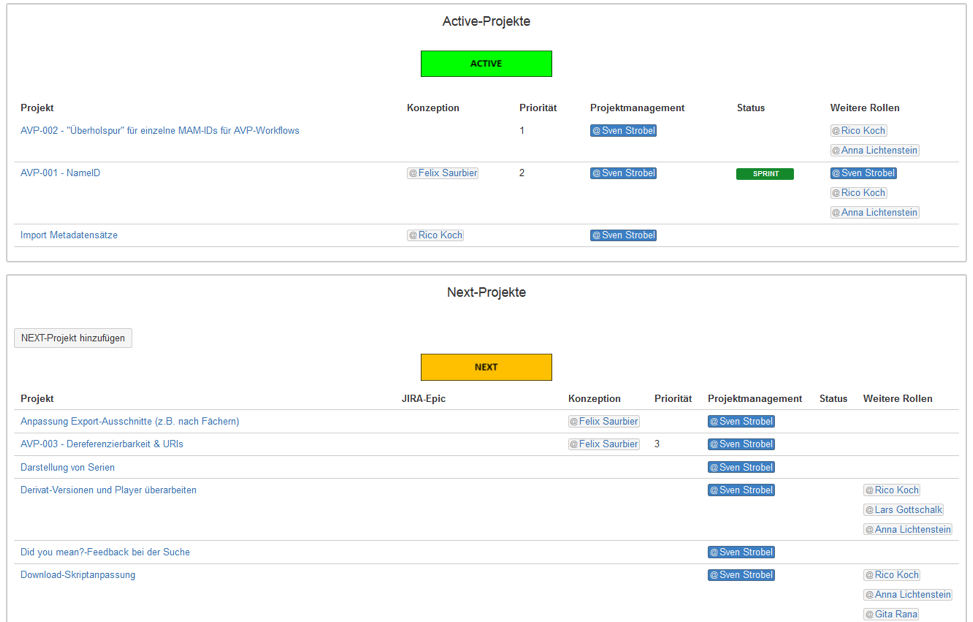Open the Download-Skriptanpassung project

(78, 575)
